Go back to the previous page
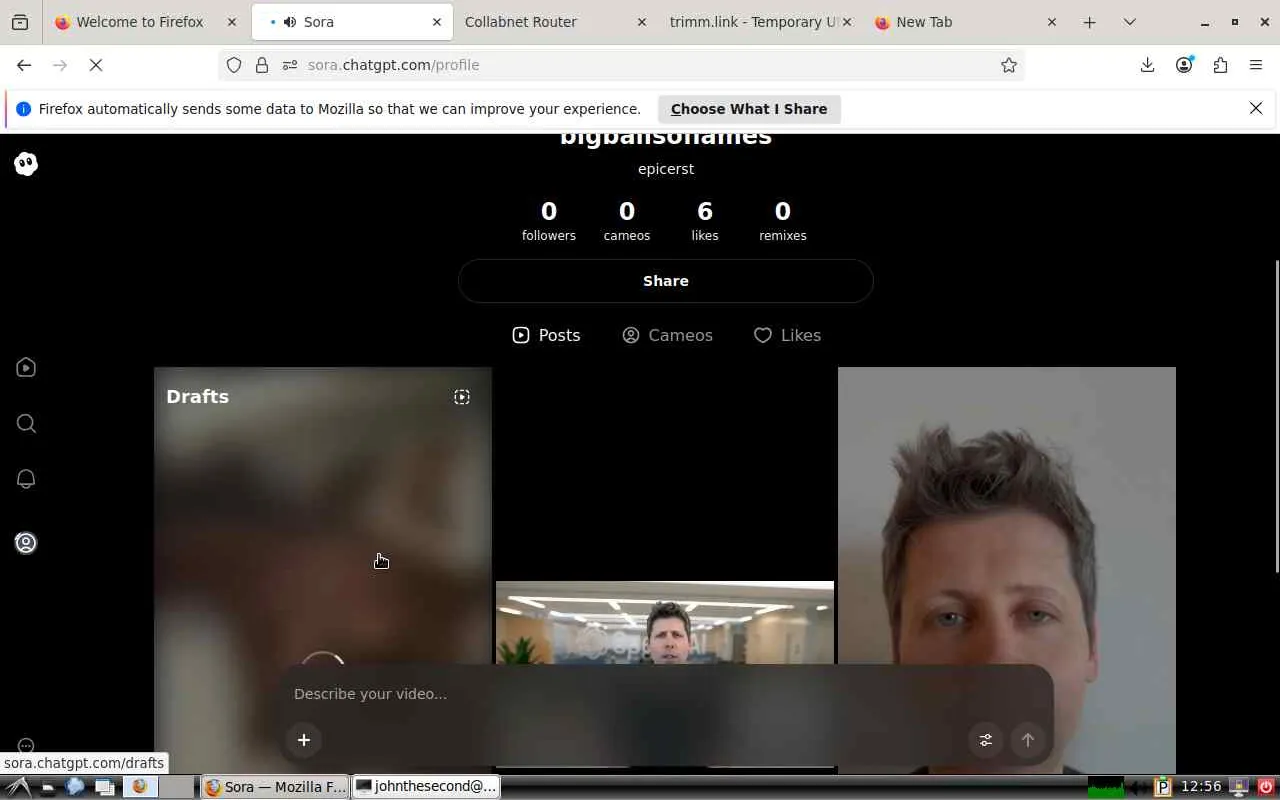This screenshot has width=1280, height=800. coord(24,65)
